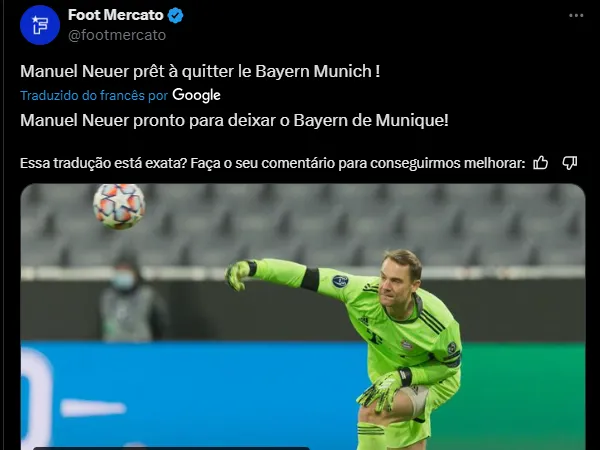This screenshot has height=450, width=600.
Task: Click the translation feedback question text
Action: pyautogui.click(x=272, y=163)
